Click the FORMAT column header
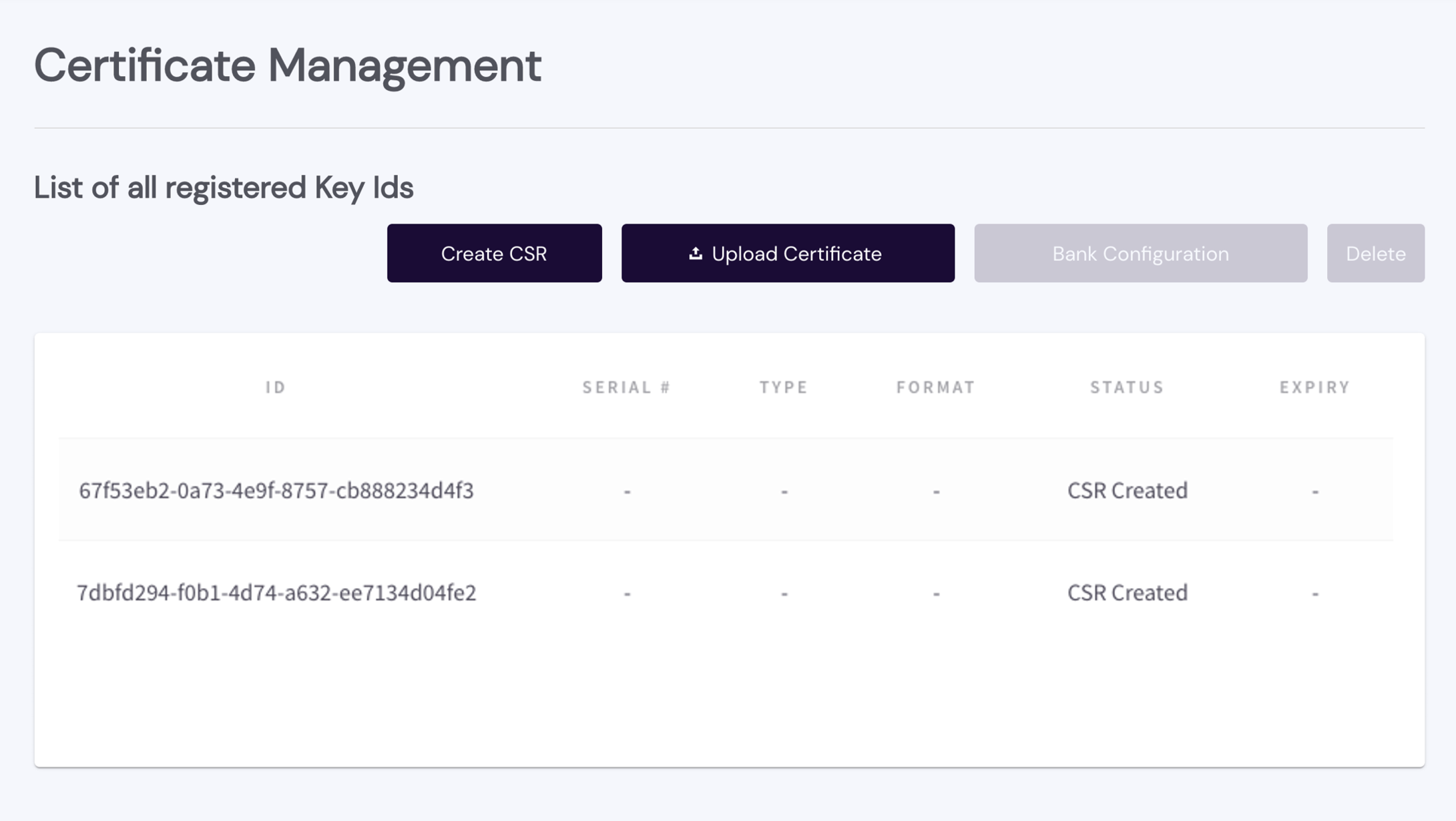Image resolution: width=1456 pixels, height=821 pixels. pos(936,387)
